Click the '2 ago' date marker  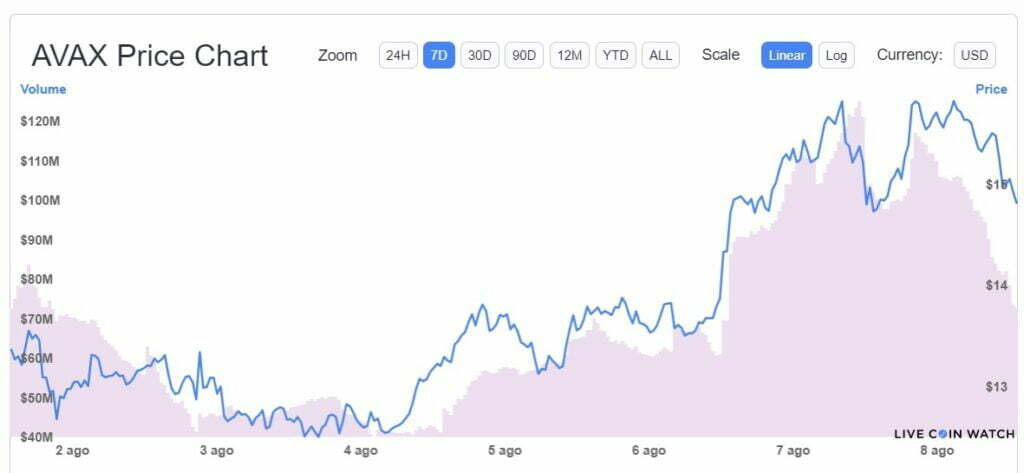pos(73,451)
